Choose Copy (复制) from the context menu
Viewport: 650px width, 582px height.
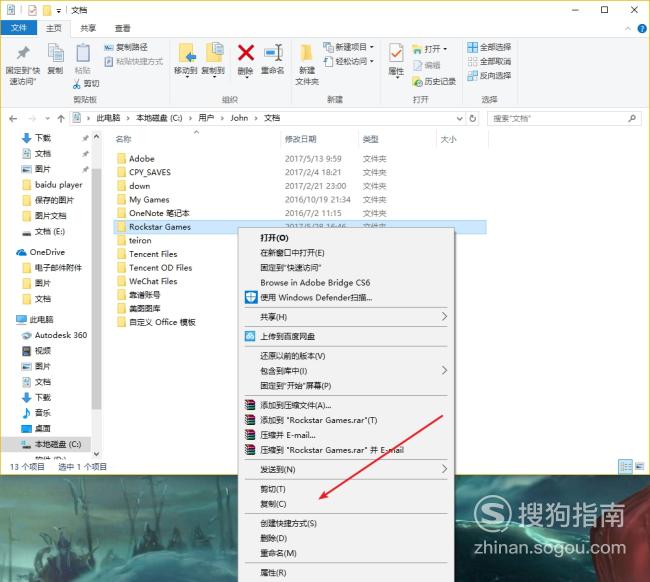[273, 504]
